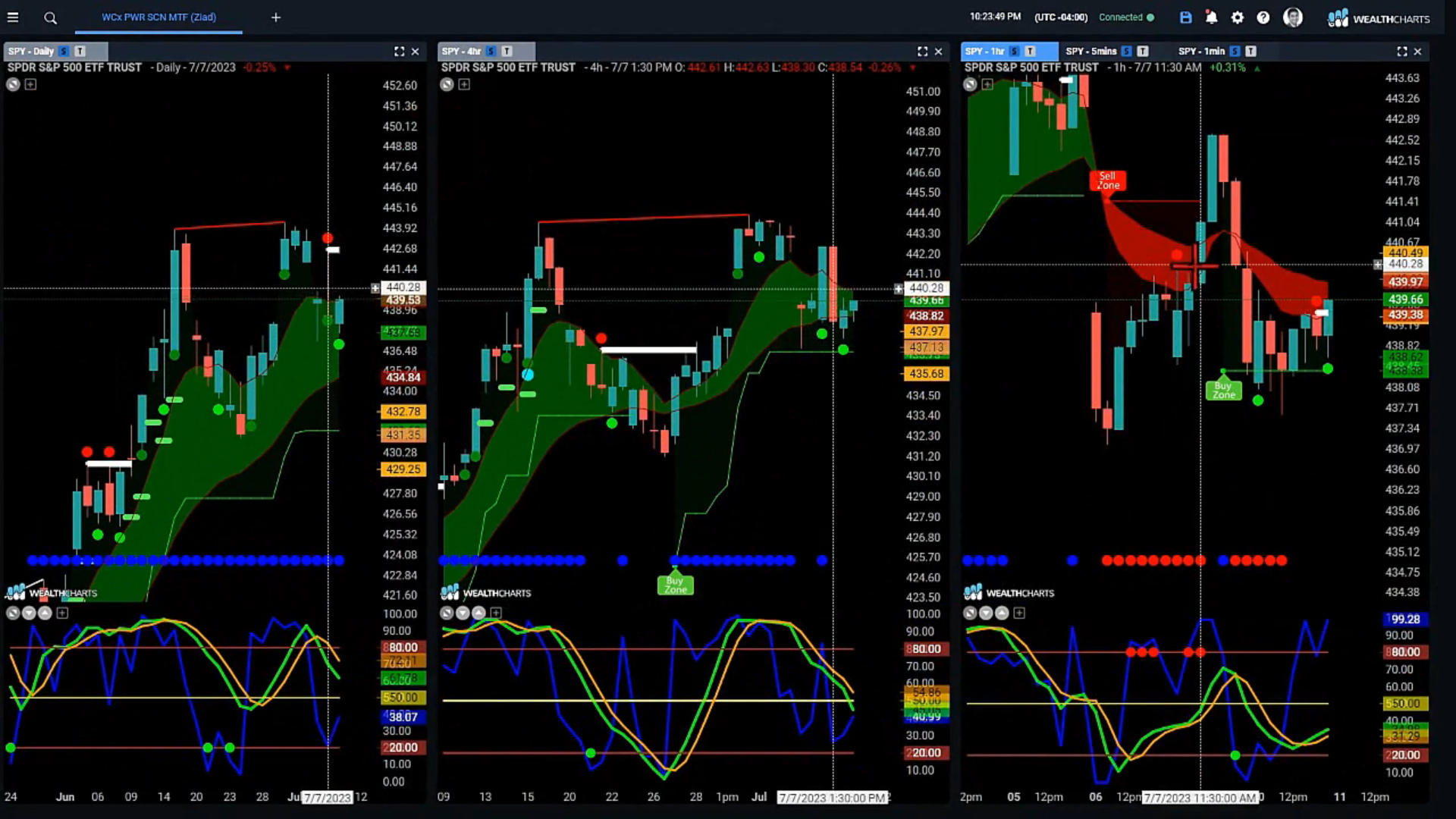Screen dimensions: 1456x819
Task: Click the WealthCharts logo in header
Action: [1379, 18]
